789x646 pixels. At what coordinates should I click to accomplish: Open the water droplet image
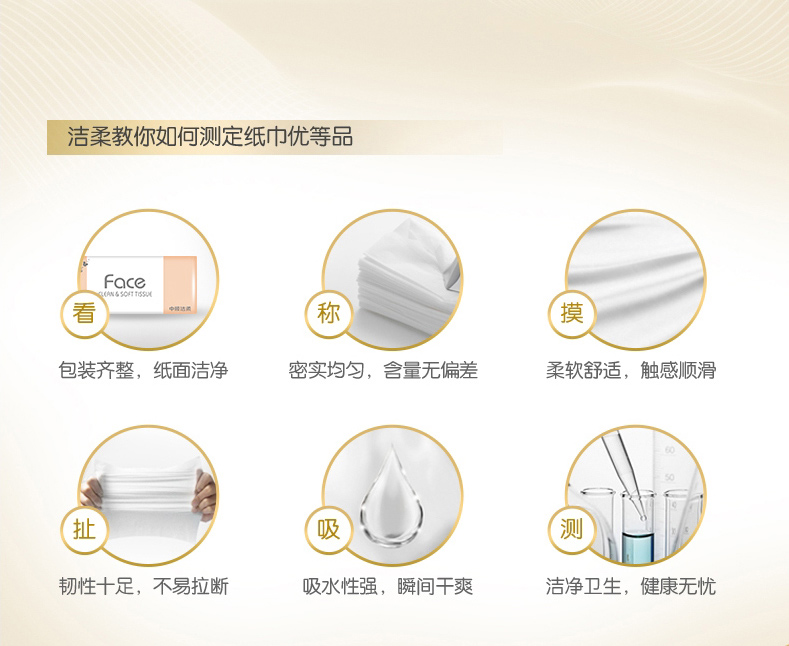click(x=392, y=496)
